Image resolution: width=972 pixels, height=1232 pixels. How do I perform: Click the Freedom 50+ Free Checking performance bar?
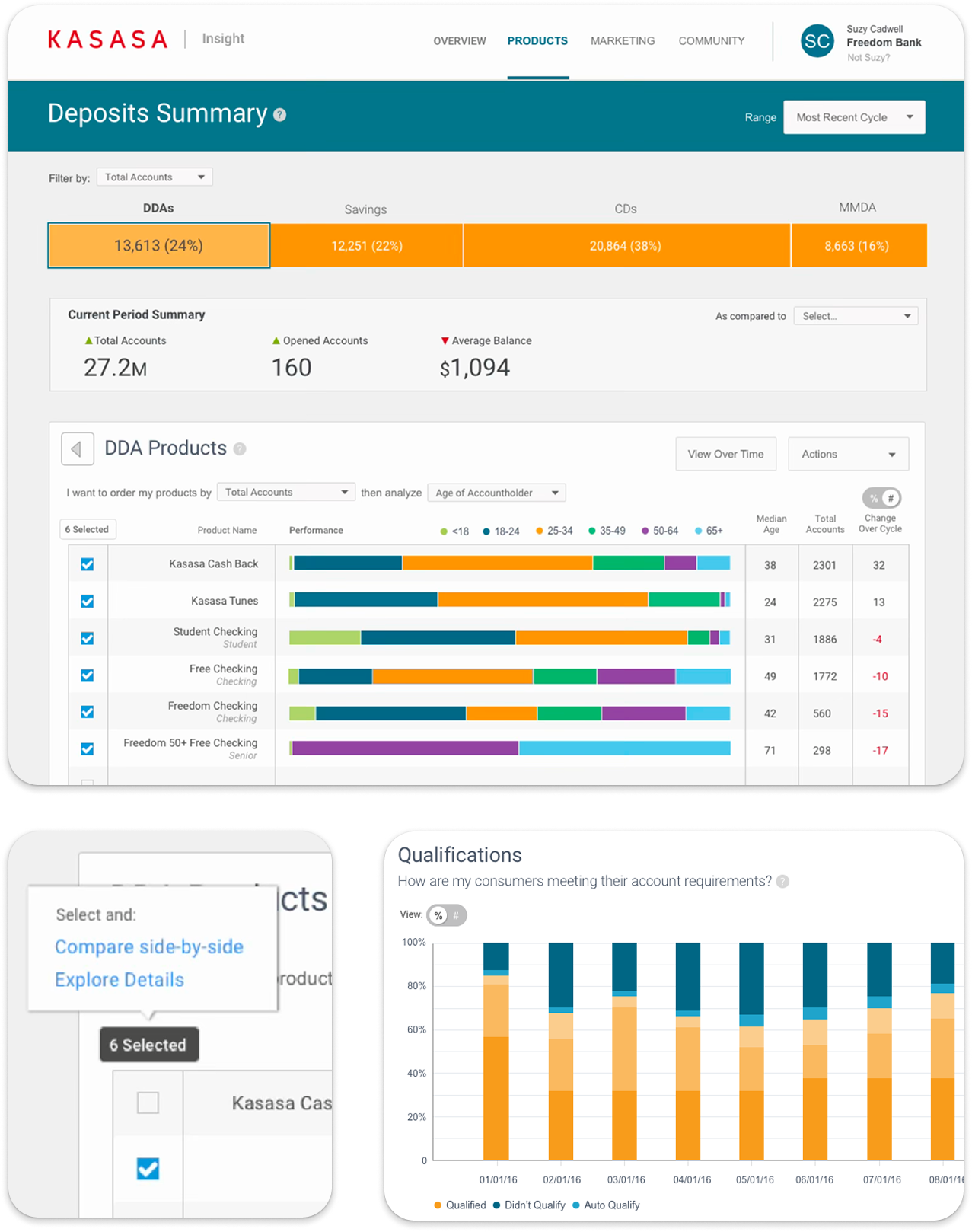(510, 748)
